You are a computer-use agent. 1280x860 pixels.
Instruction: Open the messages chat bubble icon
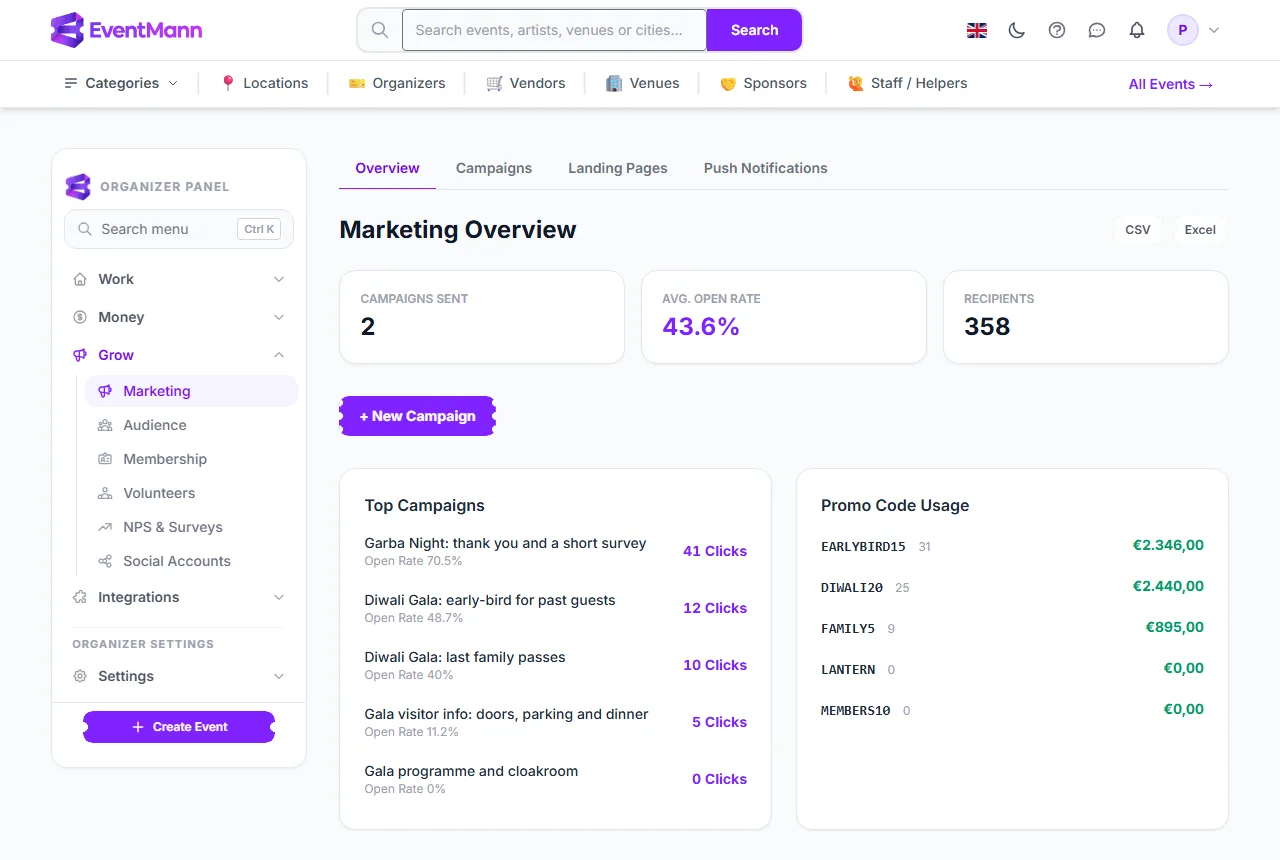point(1097,30)
